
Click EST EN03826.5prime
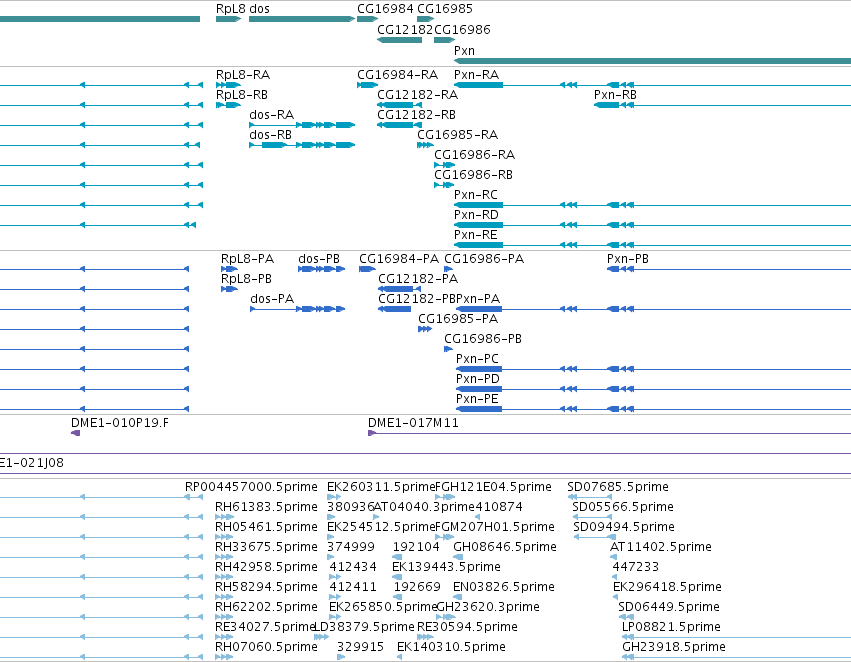504,587
